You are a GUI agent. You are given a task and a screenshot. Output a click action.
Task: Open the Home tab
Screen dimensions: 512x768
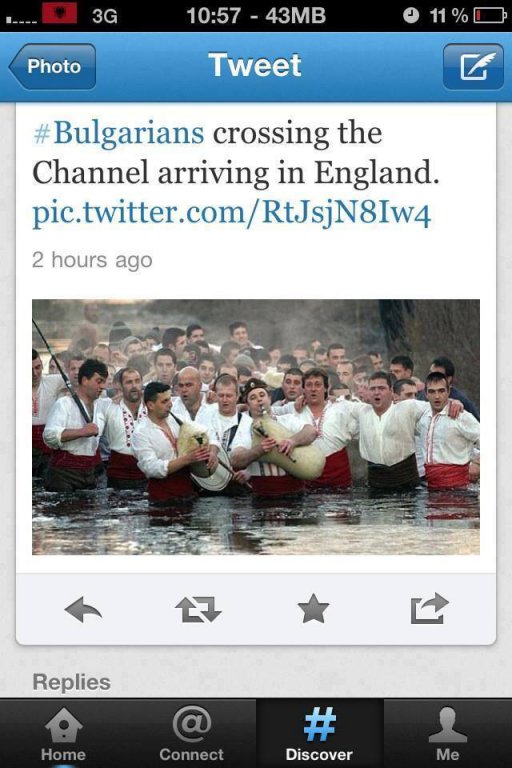[64, 733]
